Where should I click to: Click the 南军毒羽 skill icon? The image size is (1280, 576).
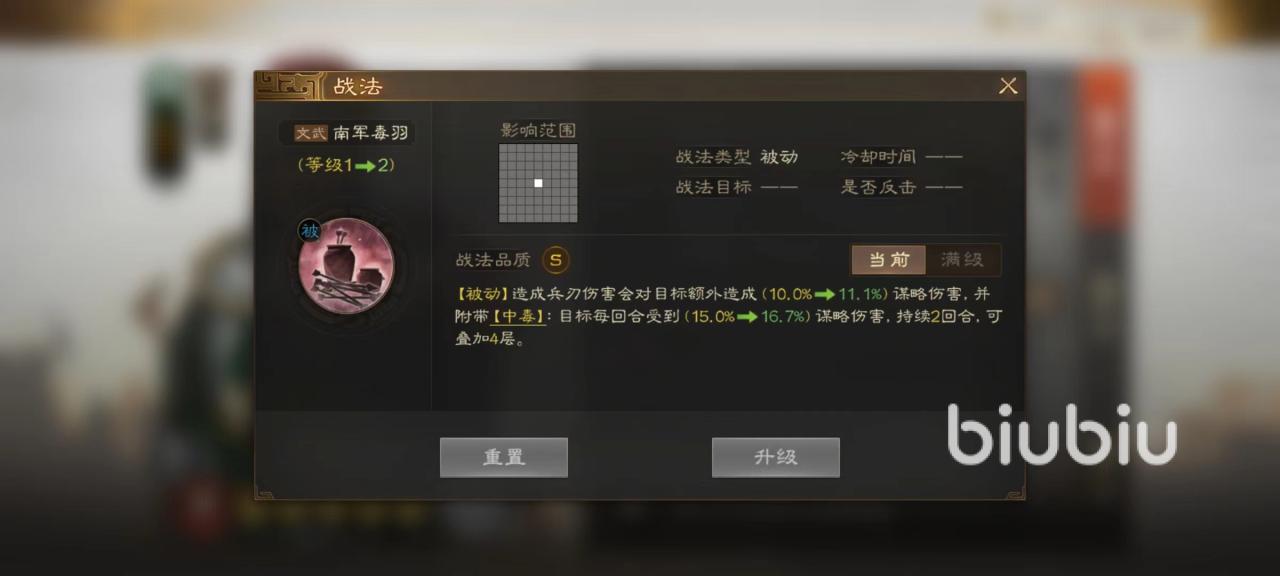(x=346, y=266)
